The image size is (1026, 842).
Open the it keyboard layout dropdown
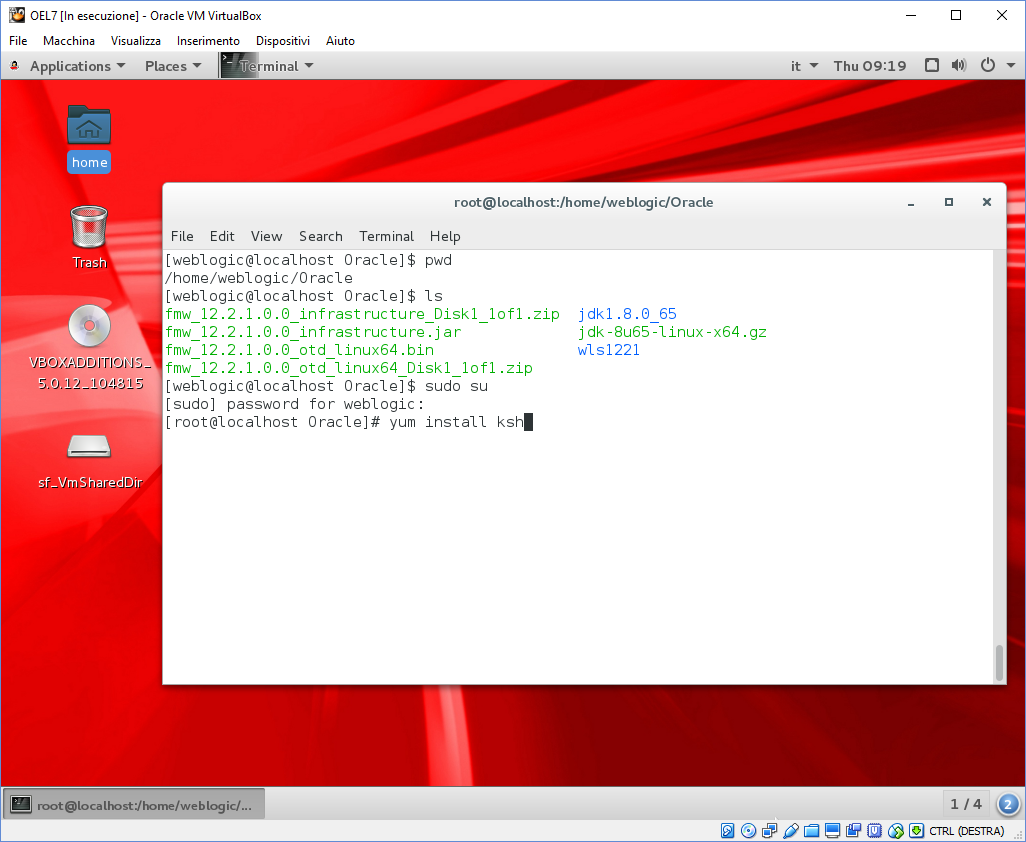tap(804, 64)
